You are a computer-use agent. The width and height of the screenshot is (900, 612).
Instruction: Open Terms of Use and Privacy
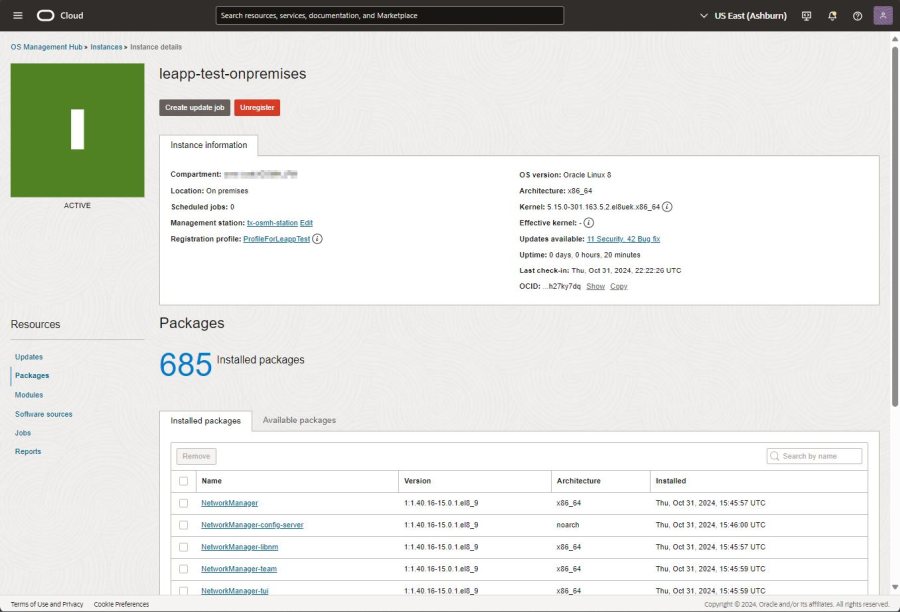point(47,605)
